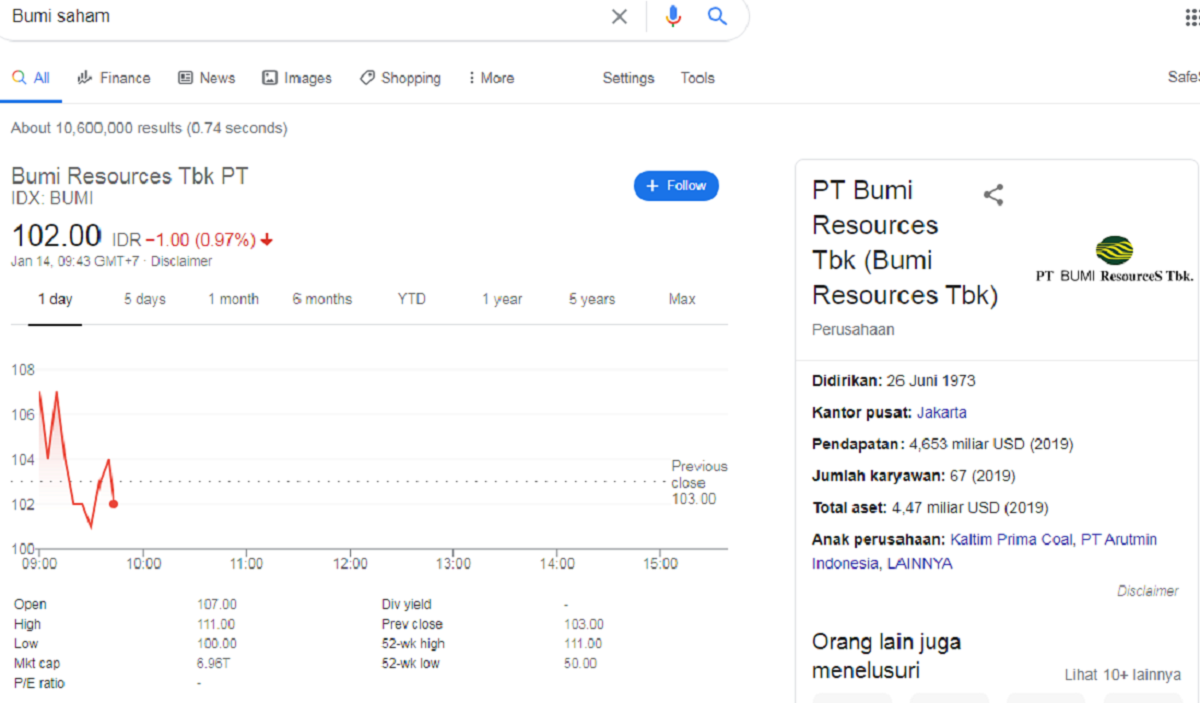Switch to the News tab

207,78
